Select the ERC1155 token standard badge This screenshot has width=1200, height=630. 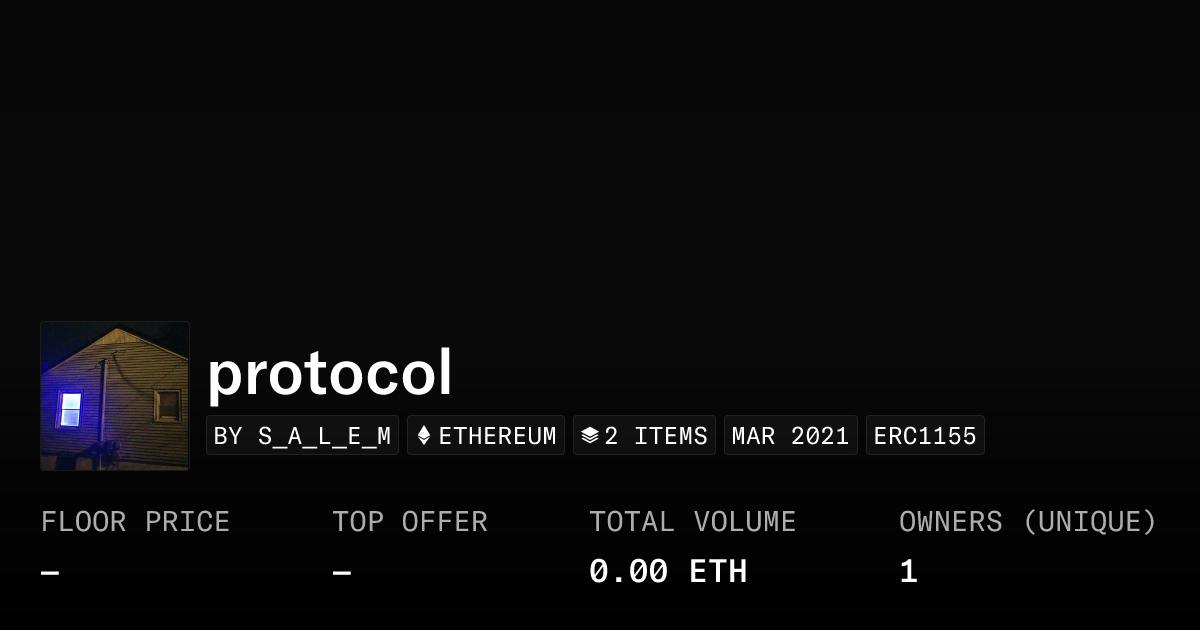click(925, 436)
